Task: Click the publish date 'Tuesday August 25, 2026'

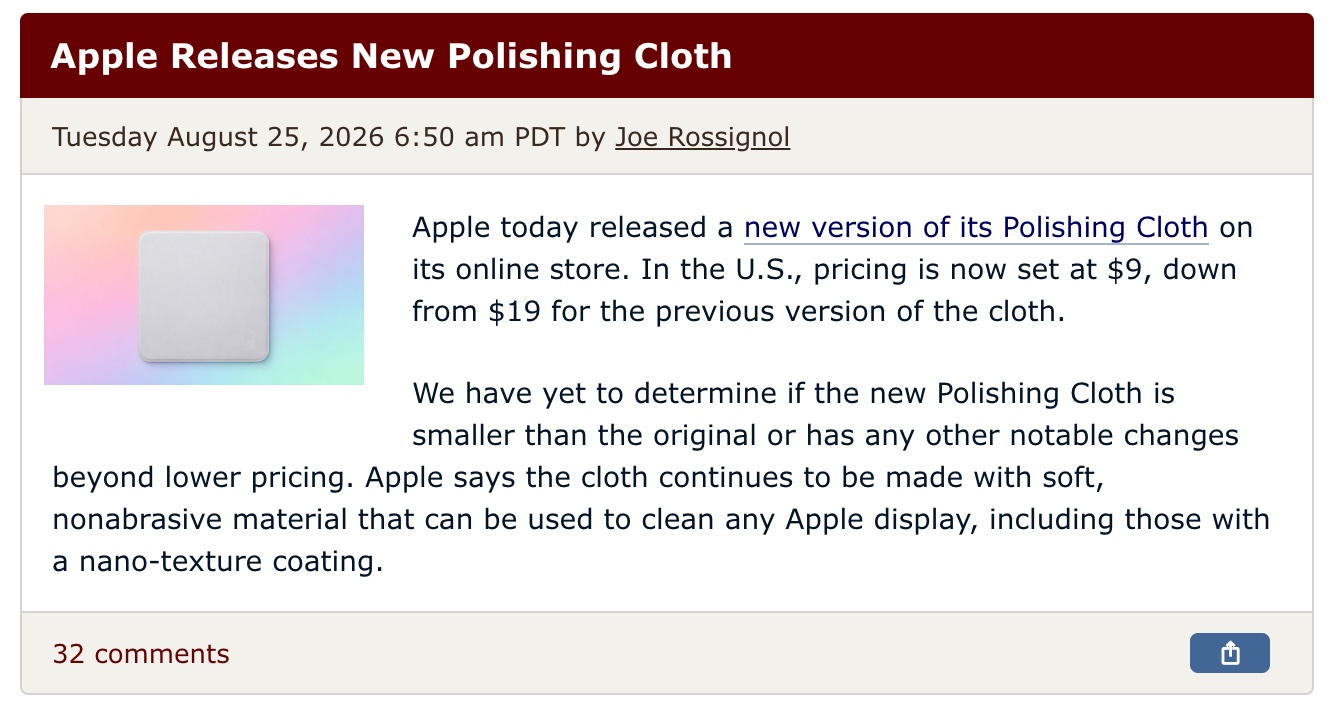Action: tap(218, 136)
